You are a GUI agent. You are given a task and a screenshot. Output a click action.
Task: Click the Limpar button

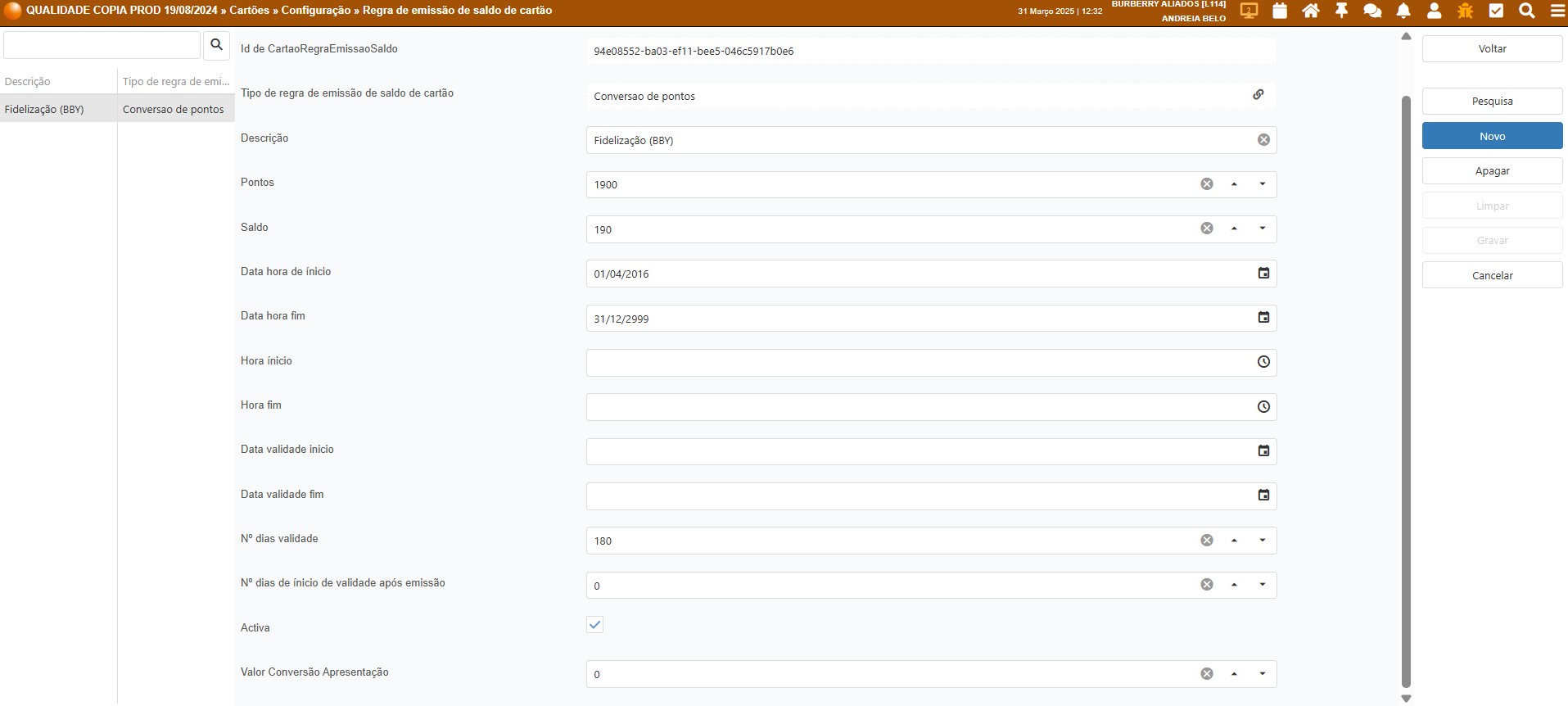coord(1492,206)
